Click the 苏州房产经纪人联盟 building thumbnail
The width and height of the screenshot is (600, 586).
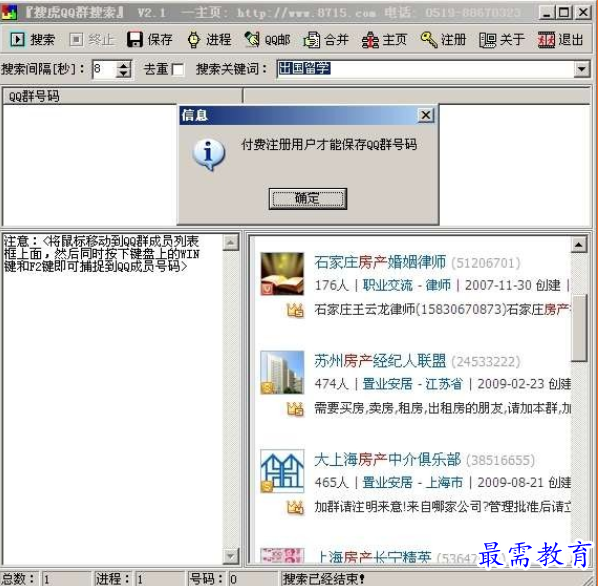pos(282,372)
